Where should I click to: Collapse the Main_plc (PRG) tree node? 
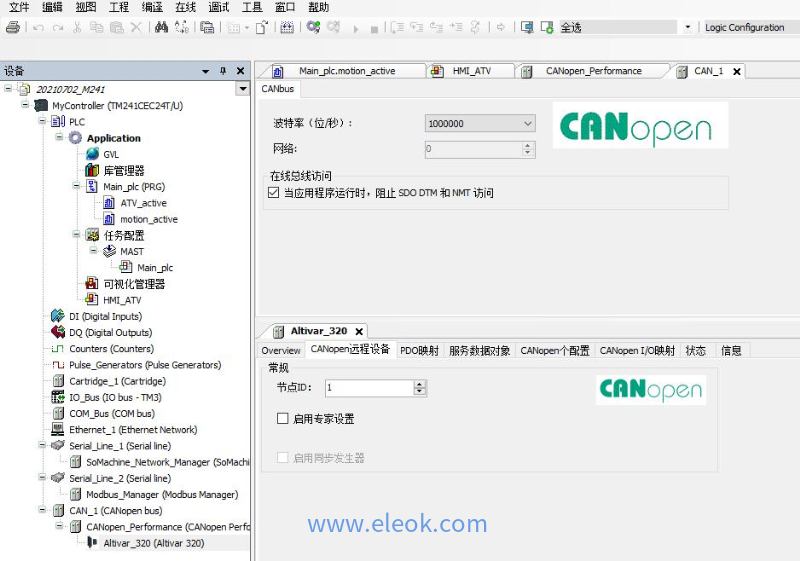[75, 186]
